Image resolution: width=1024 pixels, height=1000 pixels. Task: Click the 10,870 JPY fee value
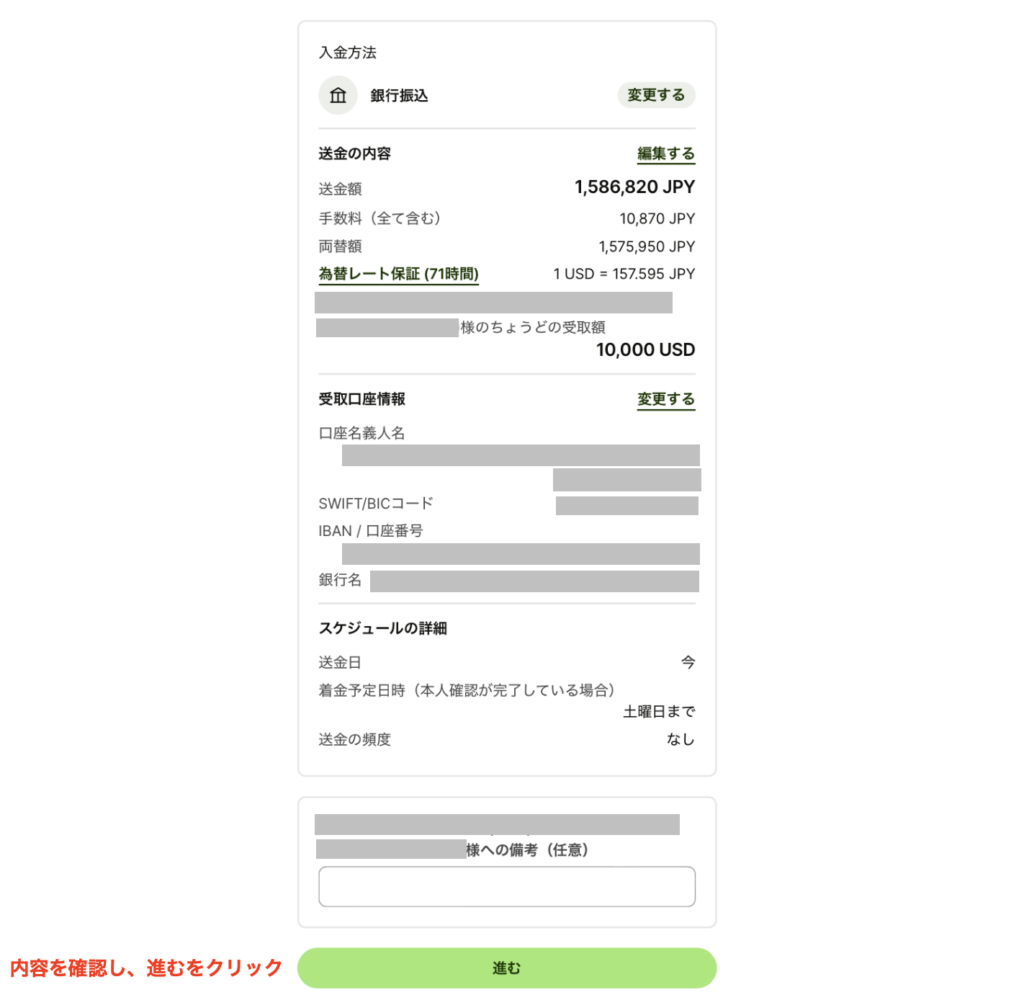(657, 218)
